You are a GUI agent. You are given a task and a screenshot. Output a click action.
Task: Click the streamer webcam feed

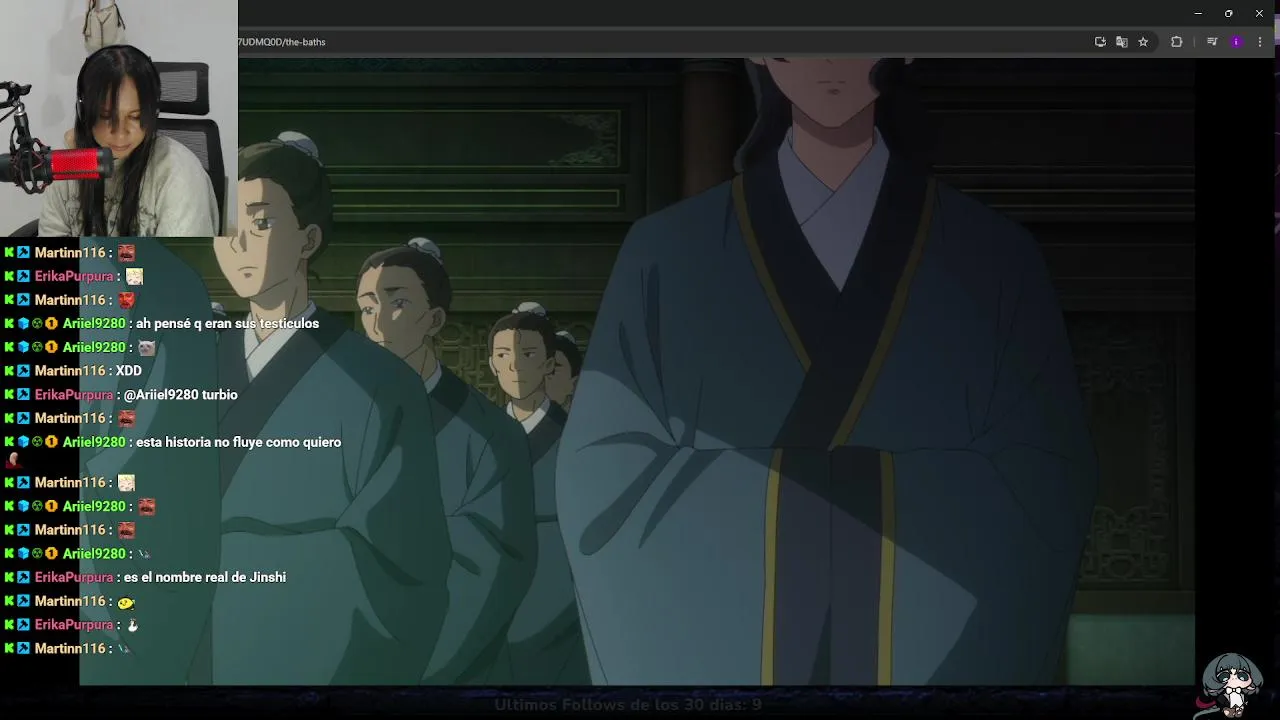pos(119,118)
